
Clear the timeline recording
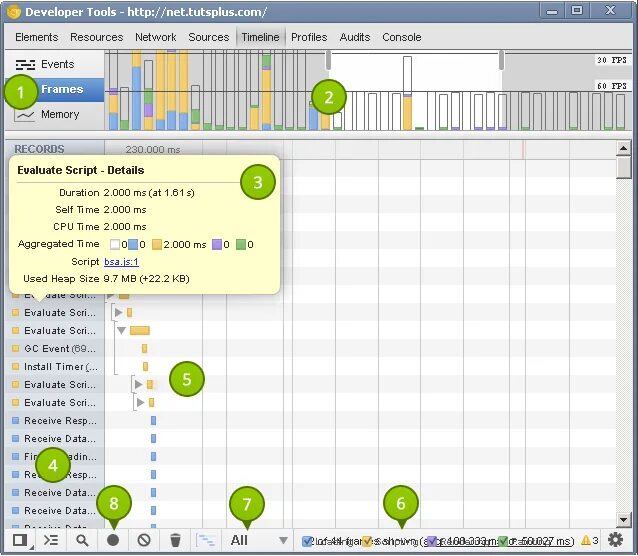point(144,540)
